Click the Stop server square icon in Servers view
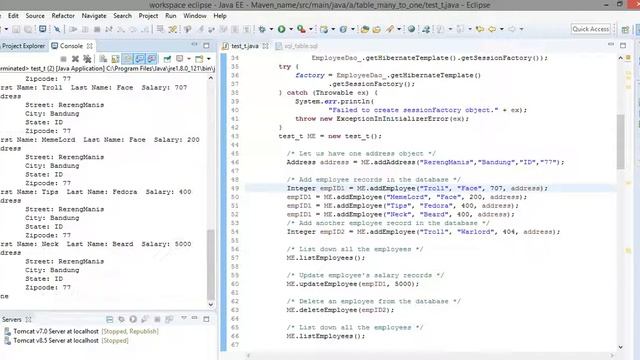The height and width of the screenshot is (360, 640). click(x=157, y=319)
